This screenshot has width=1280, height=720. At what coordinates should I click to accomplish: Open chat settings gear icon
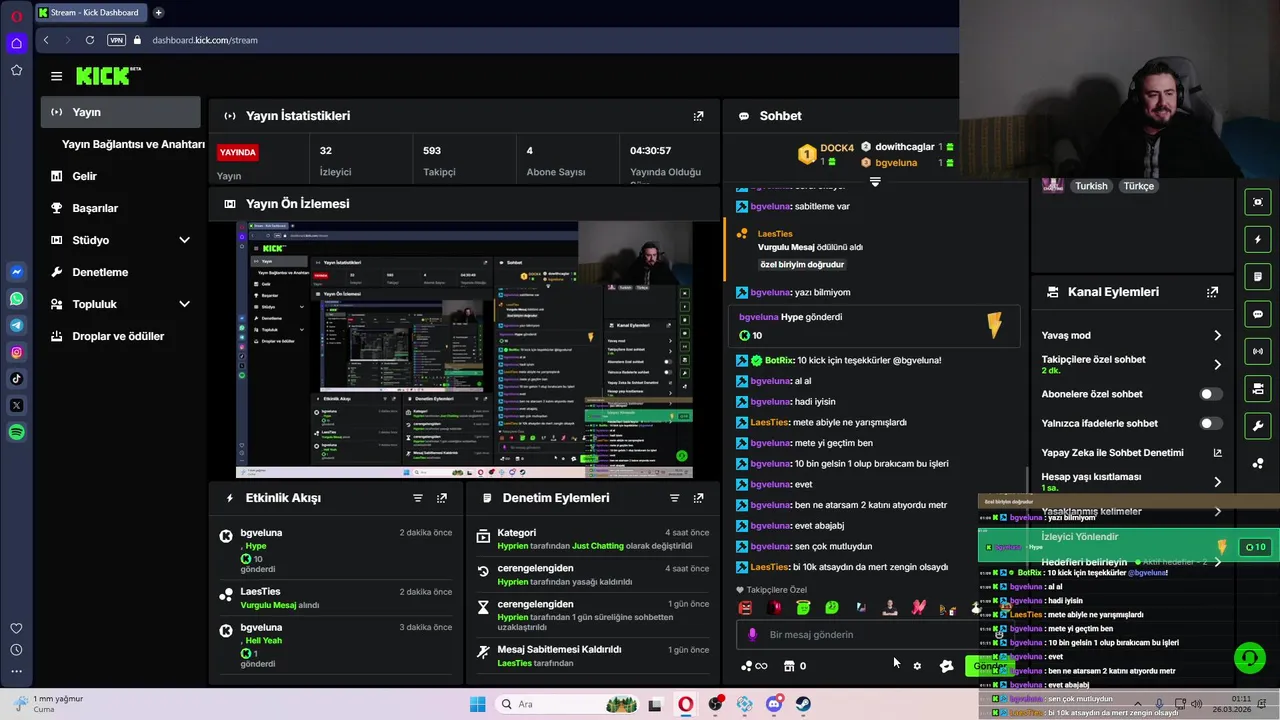[917, 666]
